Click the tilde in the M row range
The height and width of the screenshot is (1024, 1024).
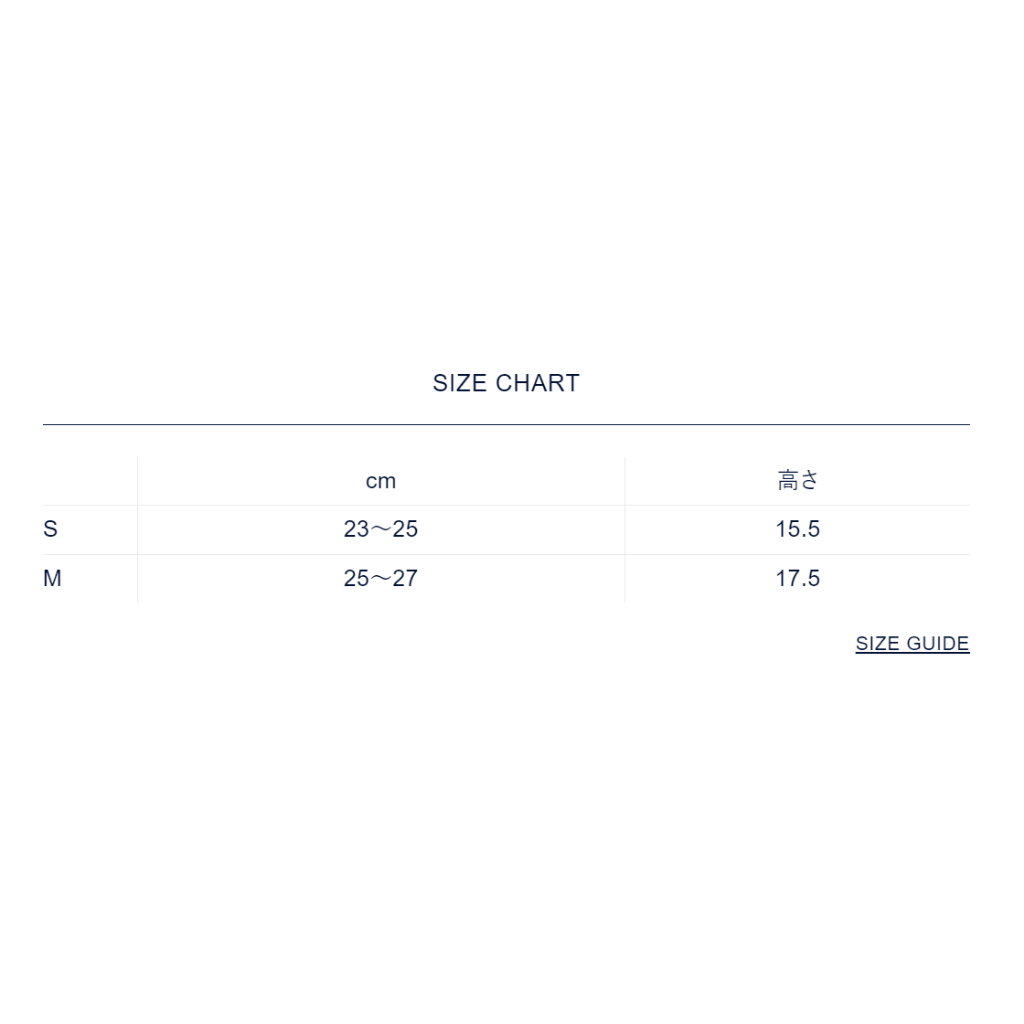tap(381, 578)
